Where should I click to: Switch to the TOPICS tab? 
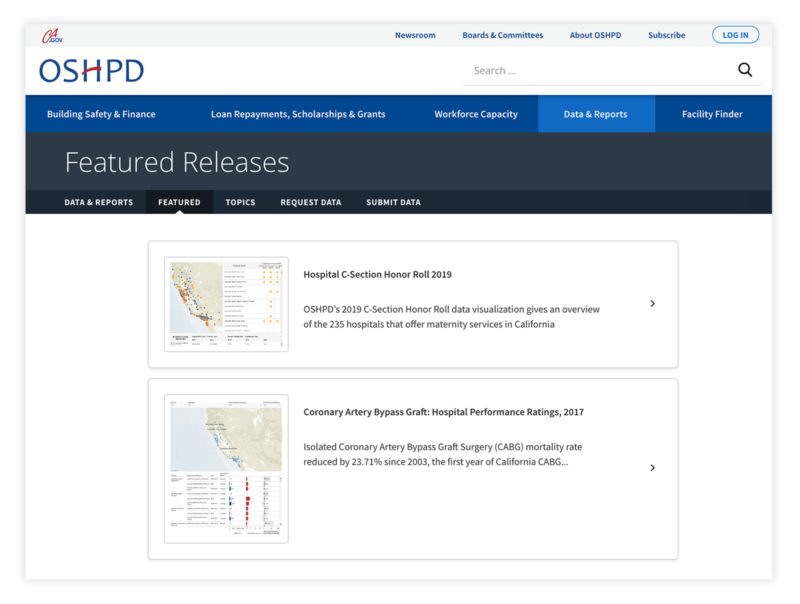pyautogui.click(x=240, y=202)
